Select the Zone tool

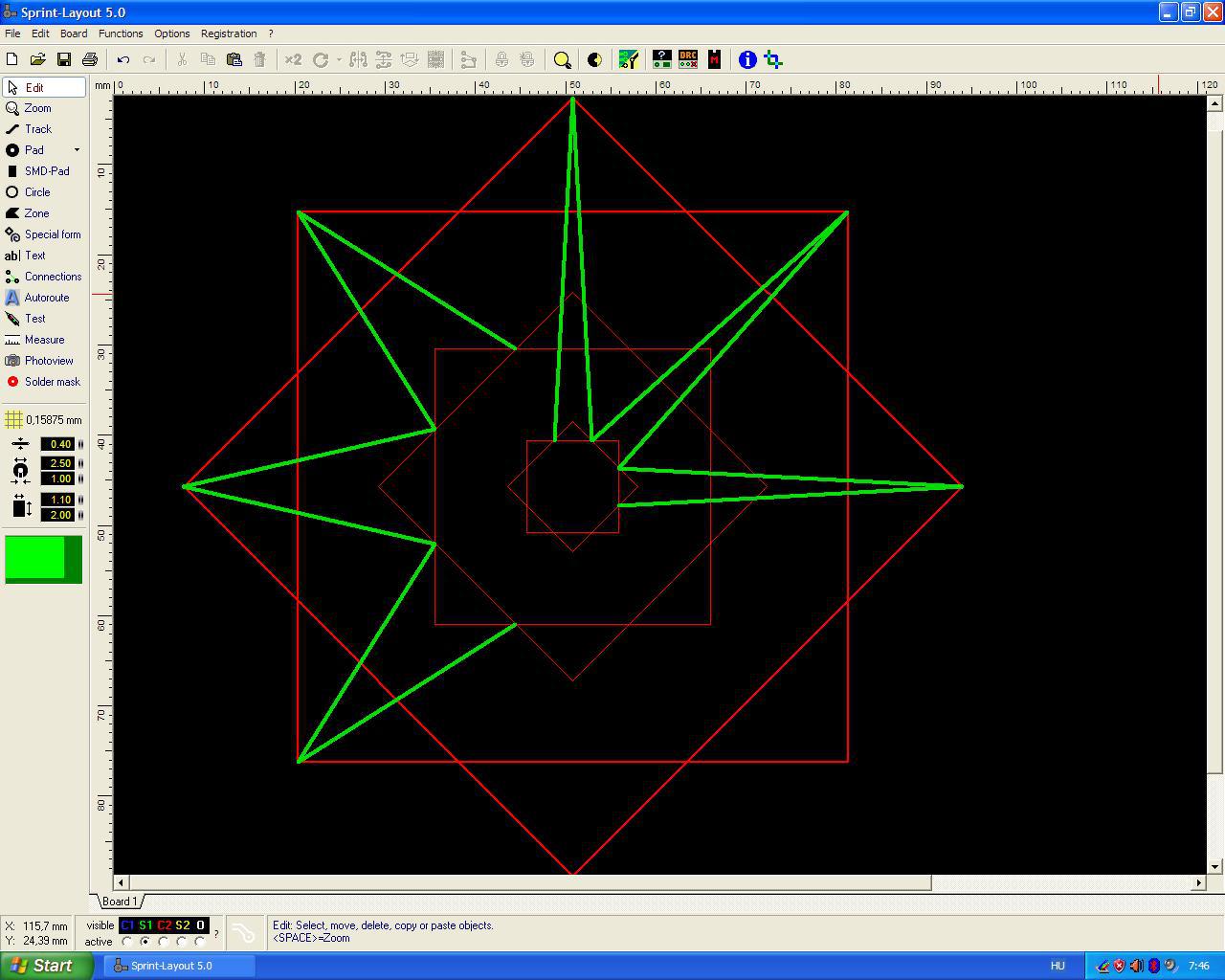click(x=44, y=213)
